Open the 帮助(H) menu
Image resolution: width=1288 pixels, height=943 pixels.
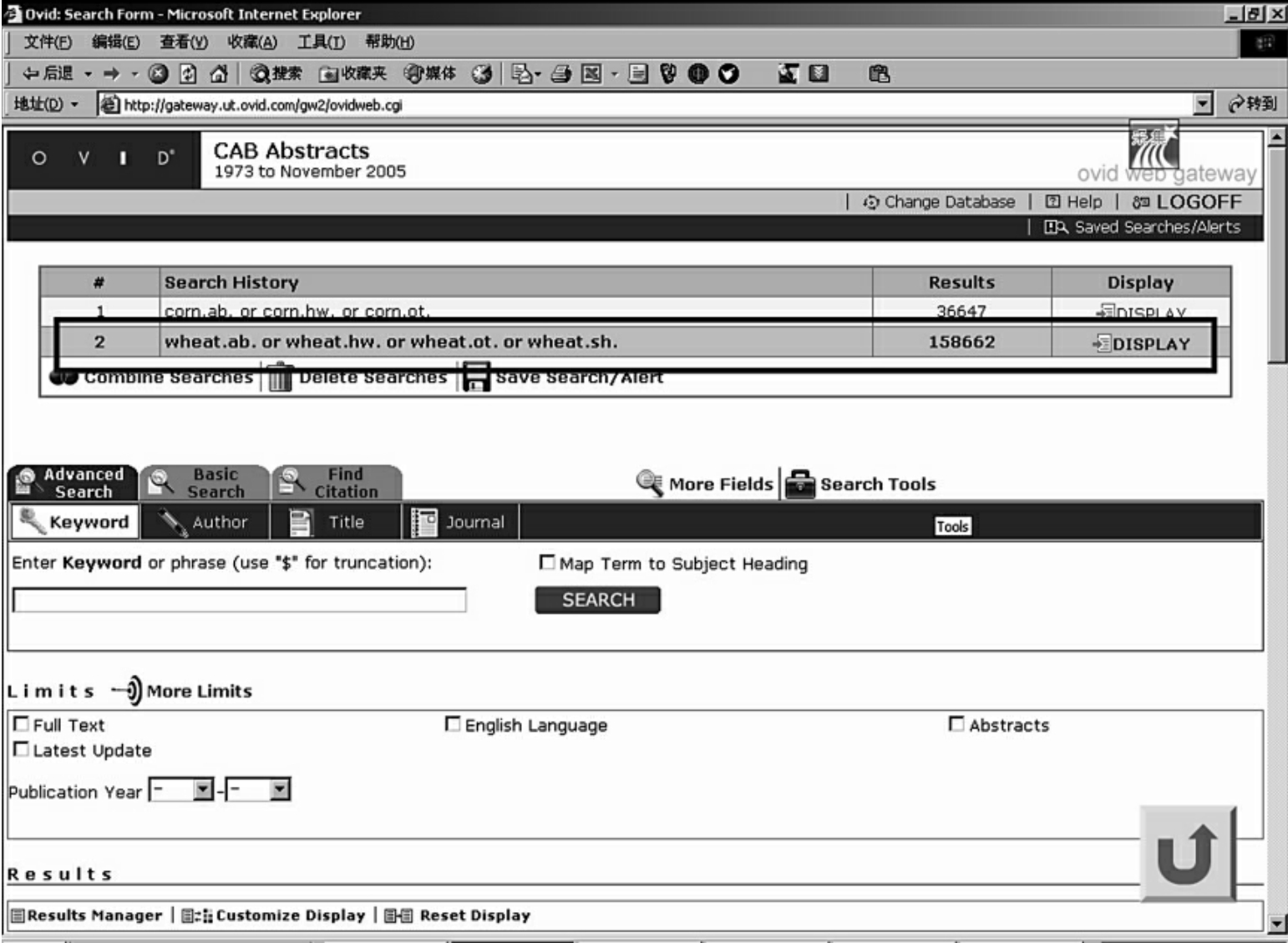point(389,42)
